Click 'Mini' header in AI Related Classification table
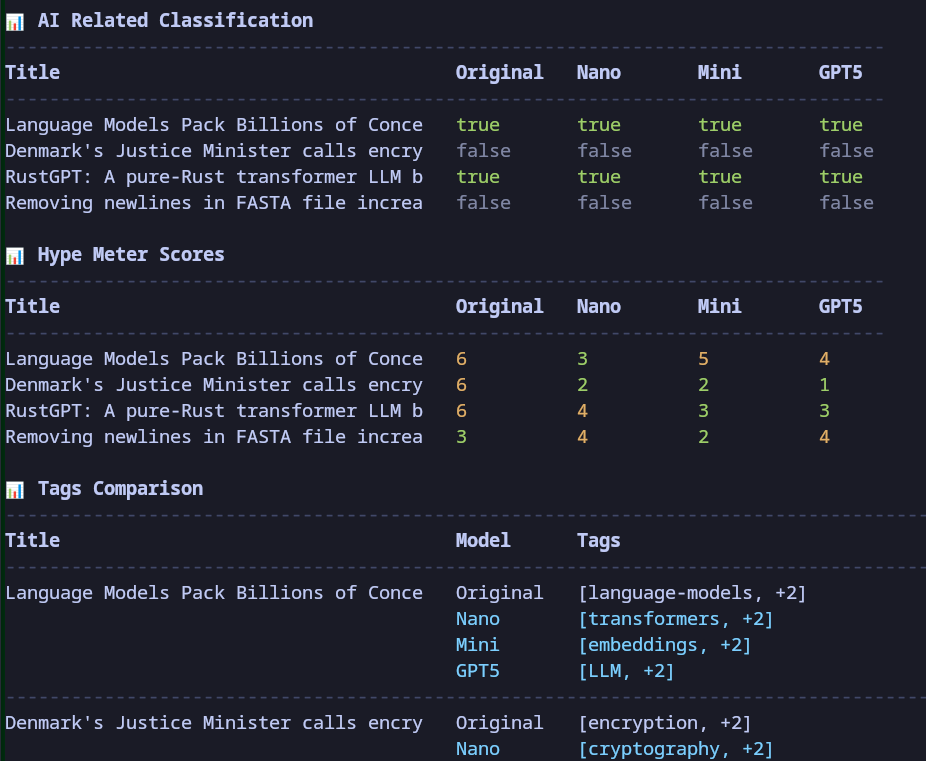Viewport: 926px width, 761px height. click(719, 73)
